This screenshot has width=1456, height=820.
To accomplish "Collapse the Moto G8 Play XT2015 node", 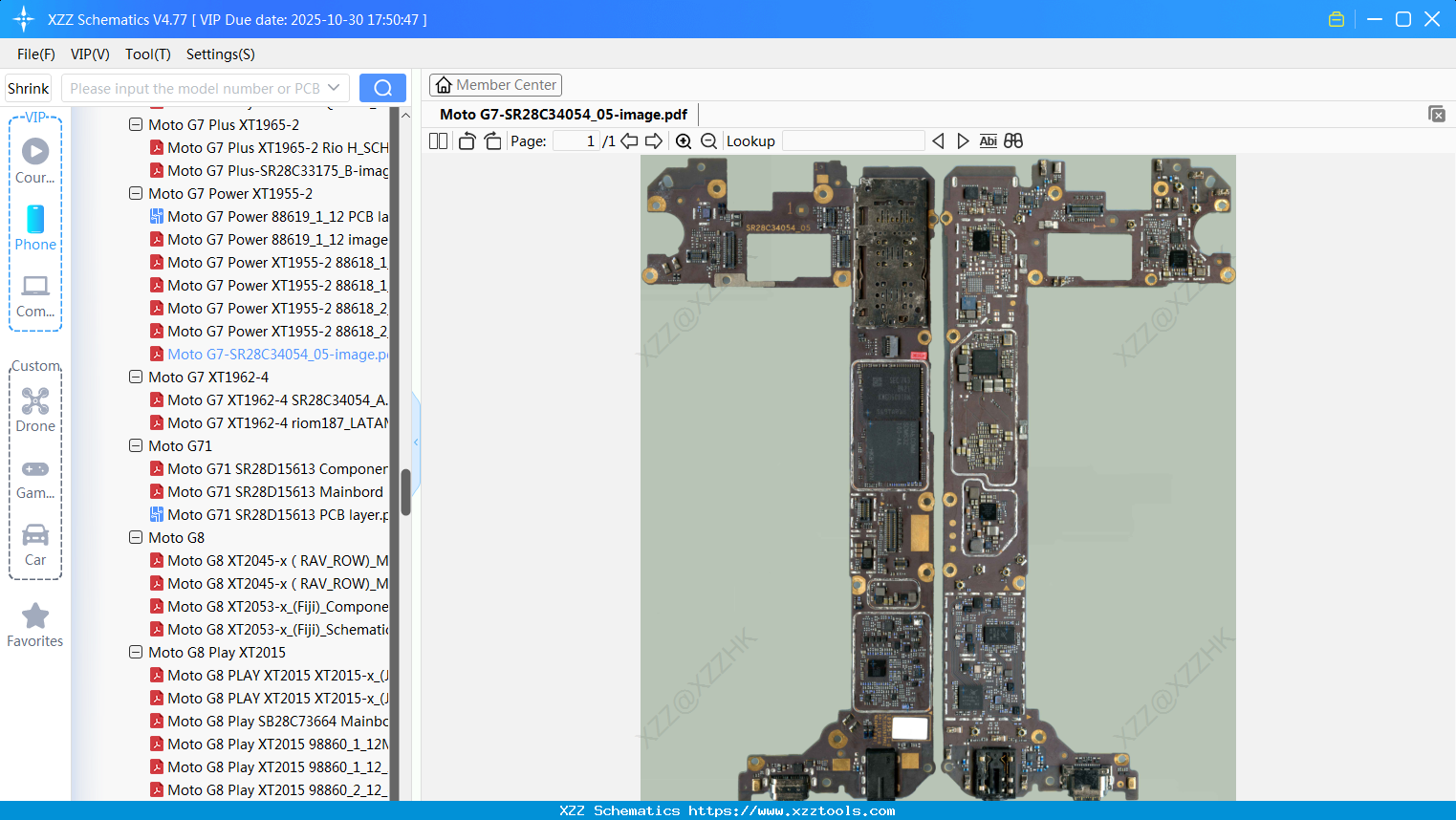I will [x=136, y=652].
